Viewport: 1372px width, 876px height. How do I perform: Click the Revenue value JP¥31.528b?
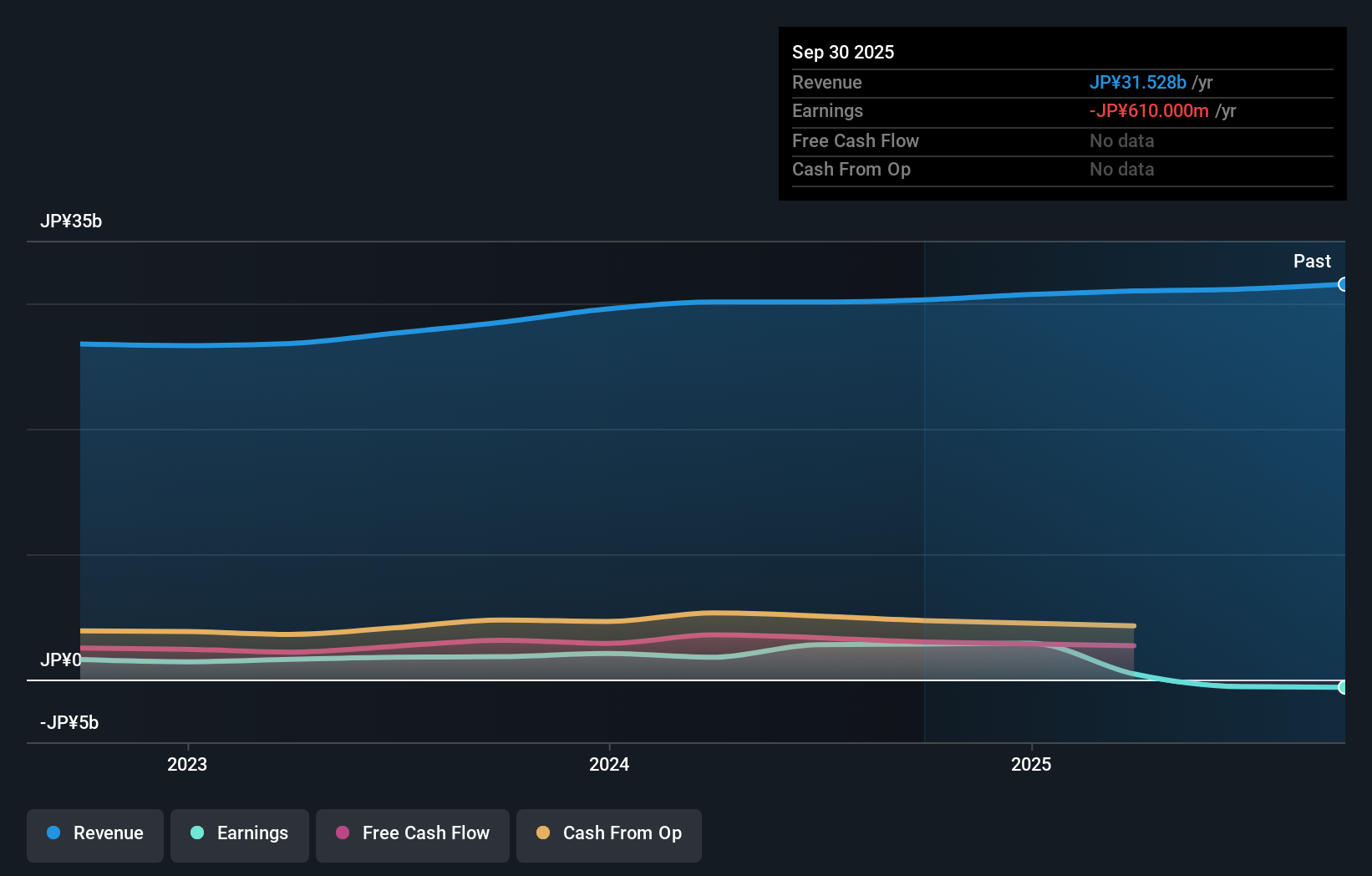[1138, 82]
